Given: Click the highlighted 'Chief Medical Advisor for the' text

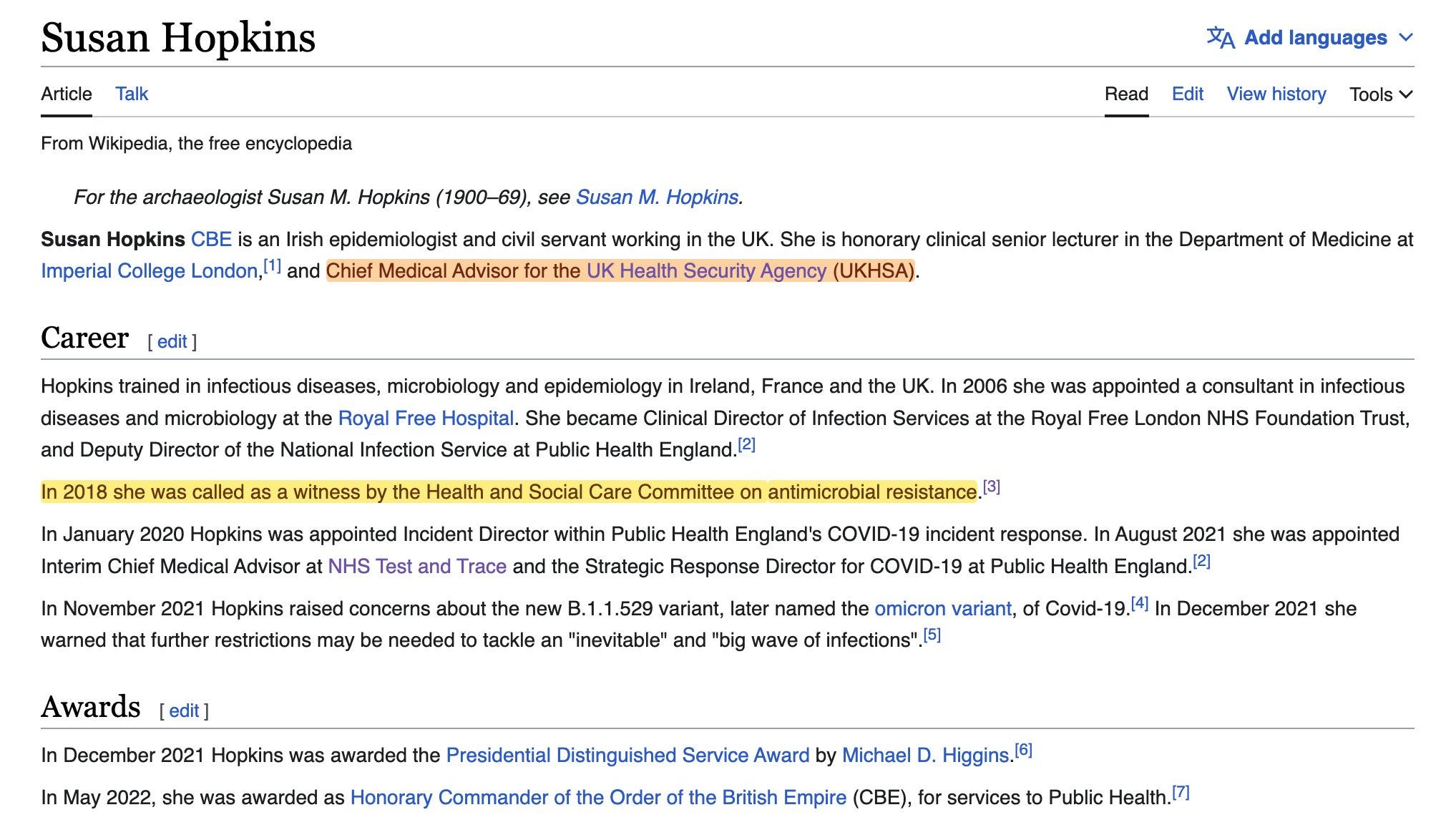Looking at the screenshot, I should (x=453, y=270).
